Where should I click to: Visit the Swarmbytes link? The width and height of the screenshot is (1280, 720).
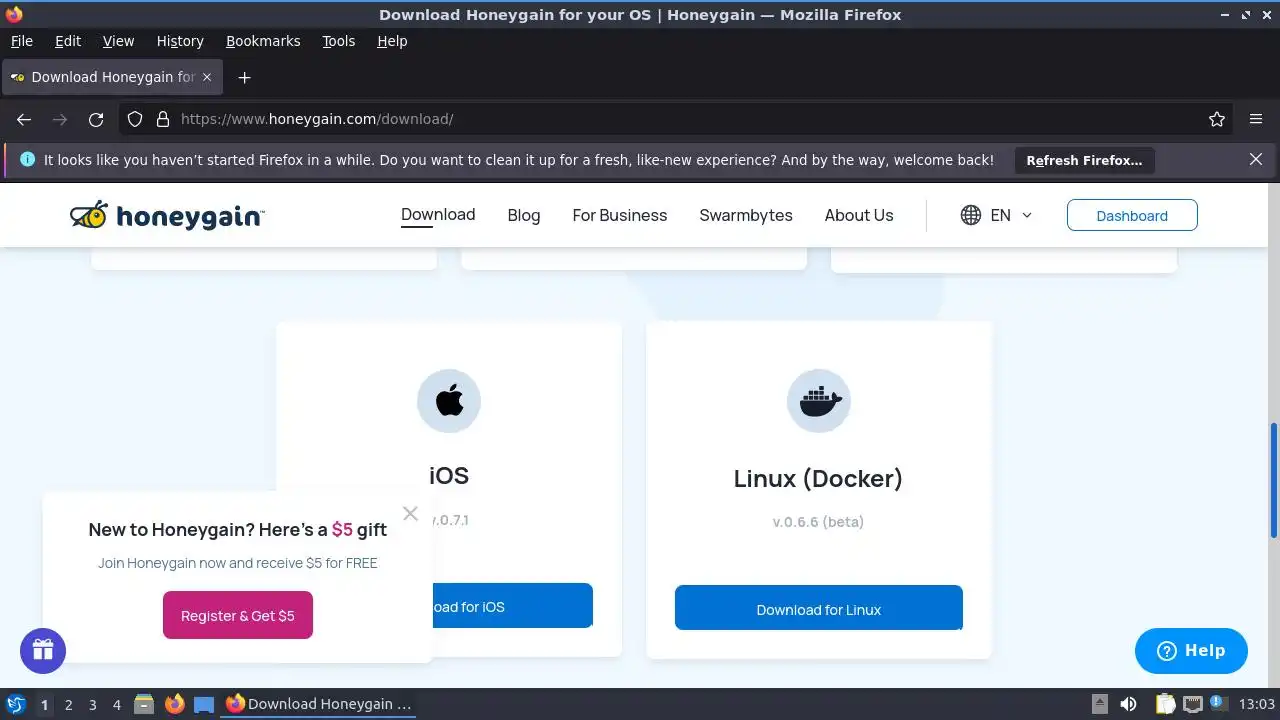(x=746, y=215)
